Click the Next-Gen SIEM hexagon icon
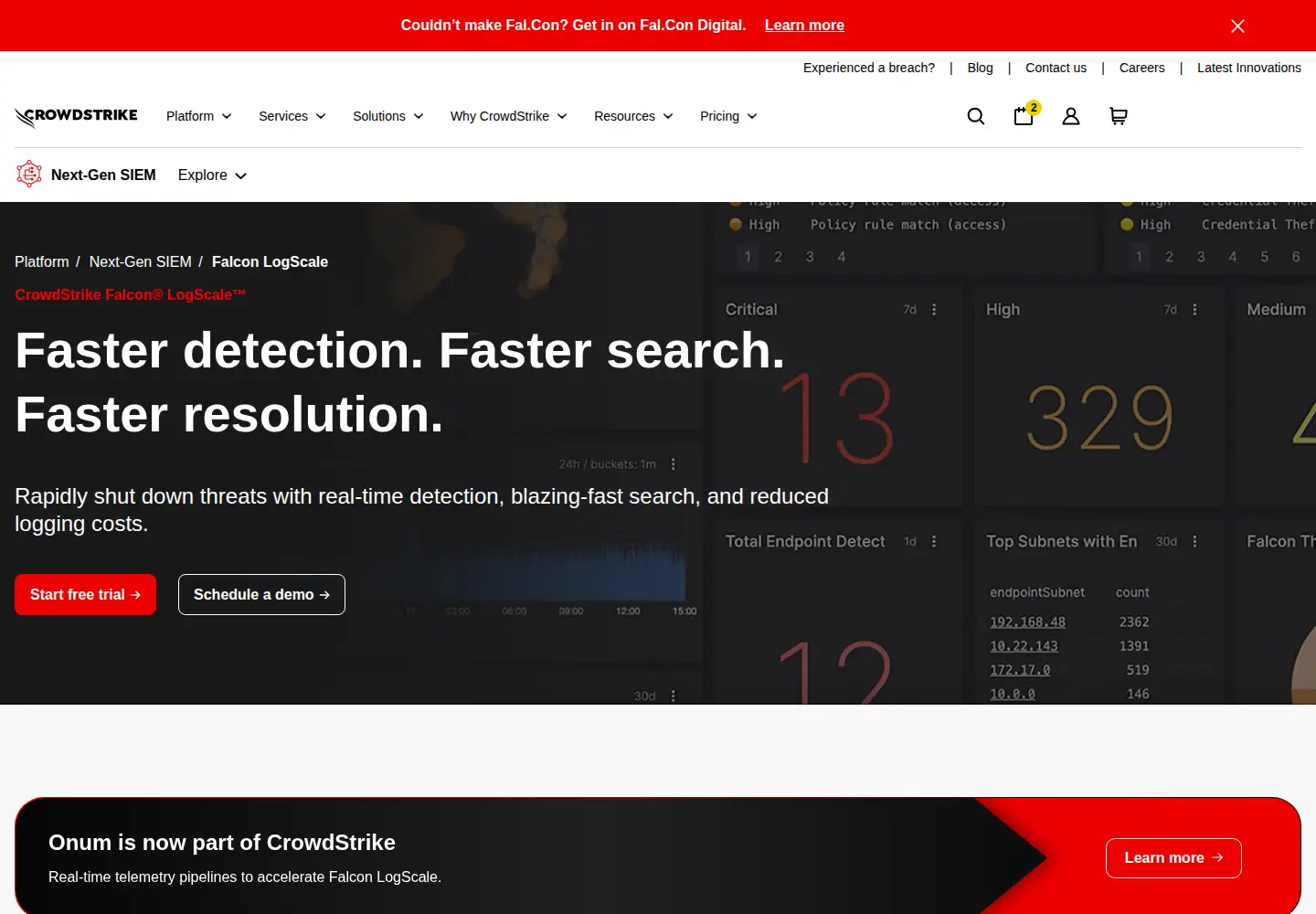Screen dimensions: 1316x914 click(x=29, y=174)
